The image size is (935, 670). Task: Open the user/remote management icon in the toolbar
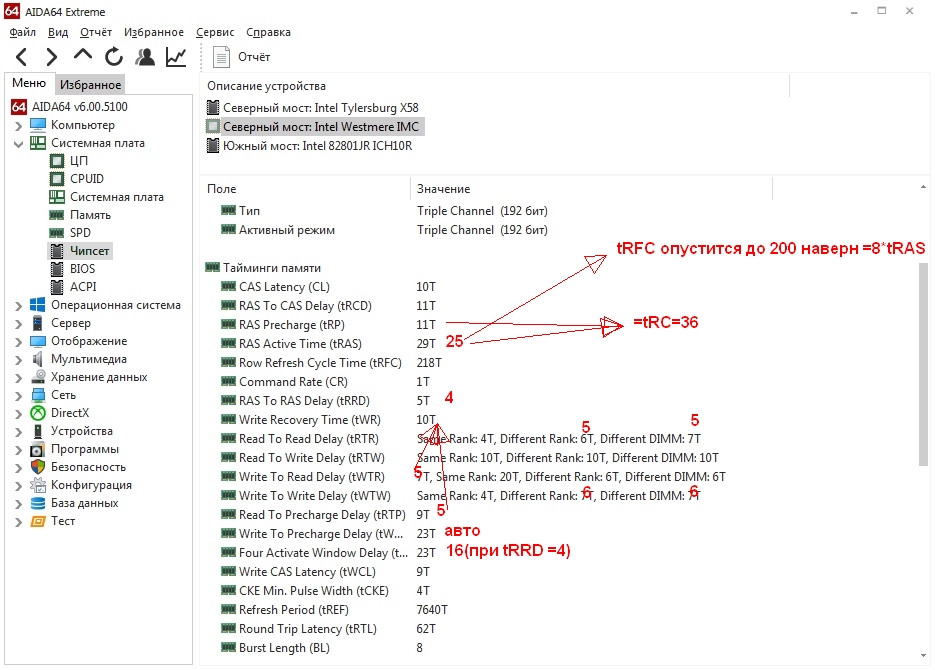tap(145, 57)
